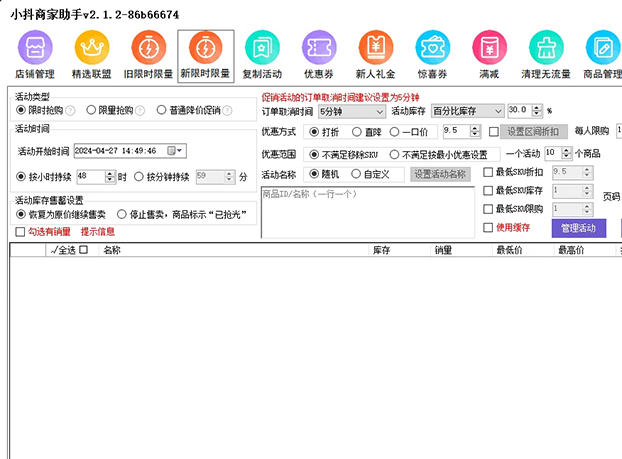Viewport: 622px width, 459px height.
Task: Click 活动开始时间 date field
Action: point(130,151)
